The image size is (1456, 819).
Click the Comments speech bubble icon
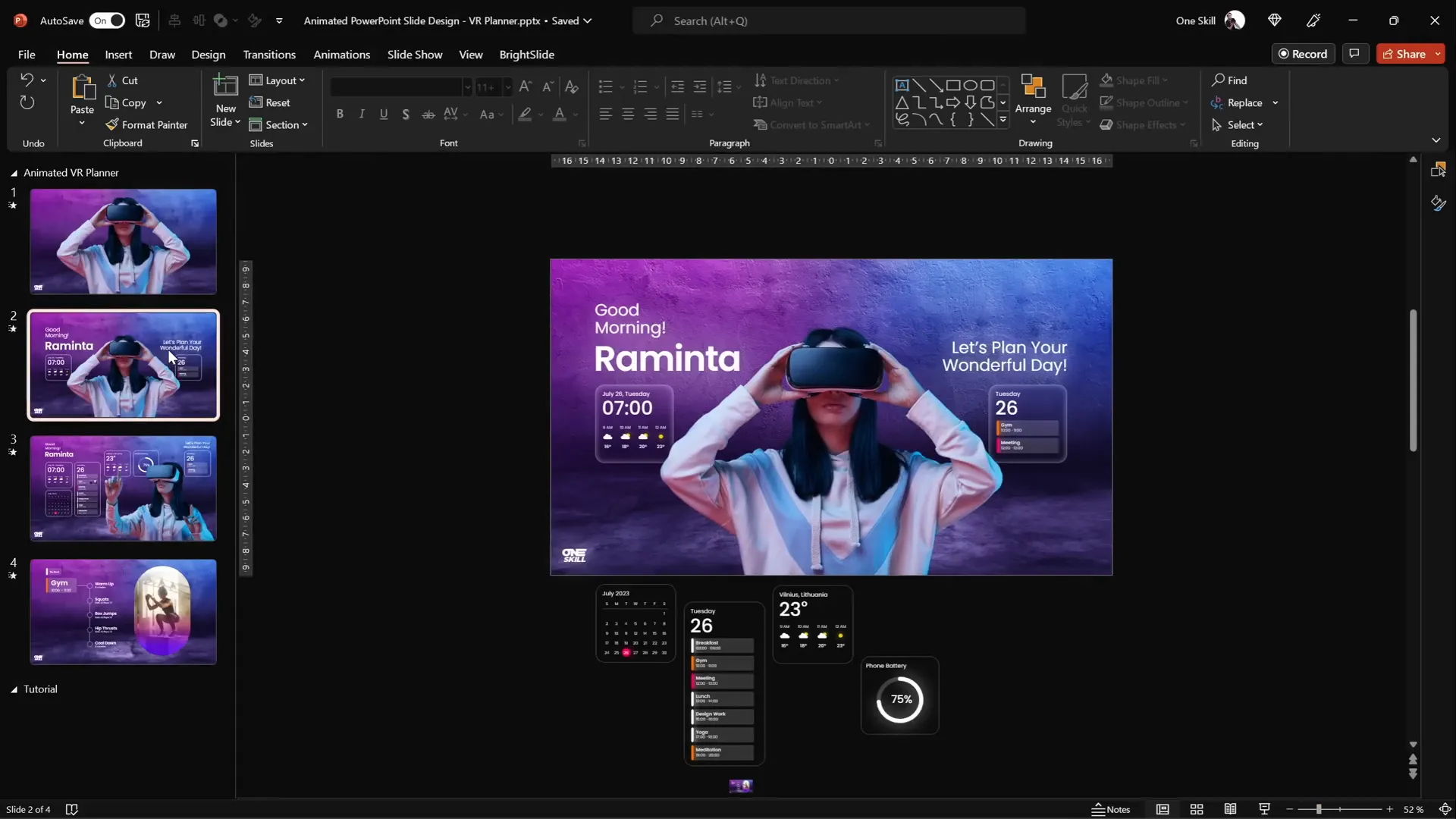point(1354,54)
